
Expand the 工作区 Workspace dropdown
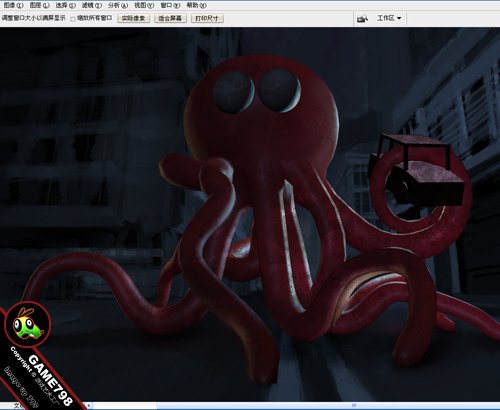click(389, 18)
